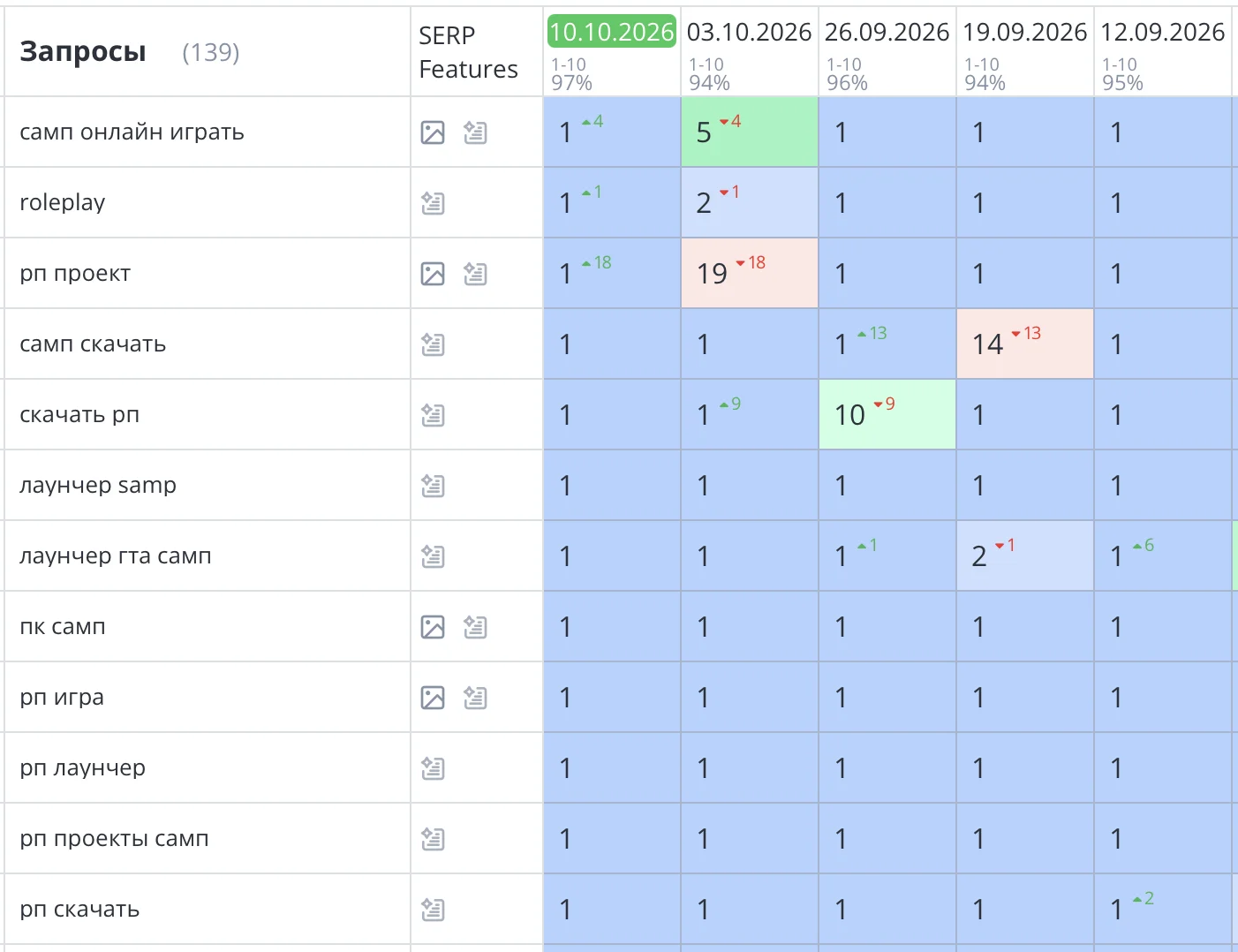
Task: Click position 2 cell in roleplay row
Action: (x=750, y=202)
